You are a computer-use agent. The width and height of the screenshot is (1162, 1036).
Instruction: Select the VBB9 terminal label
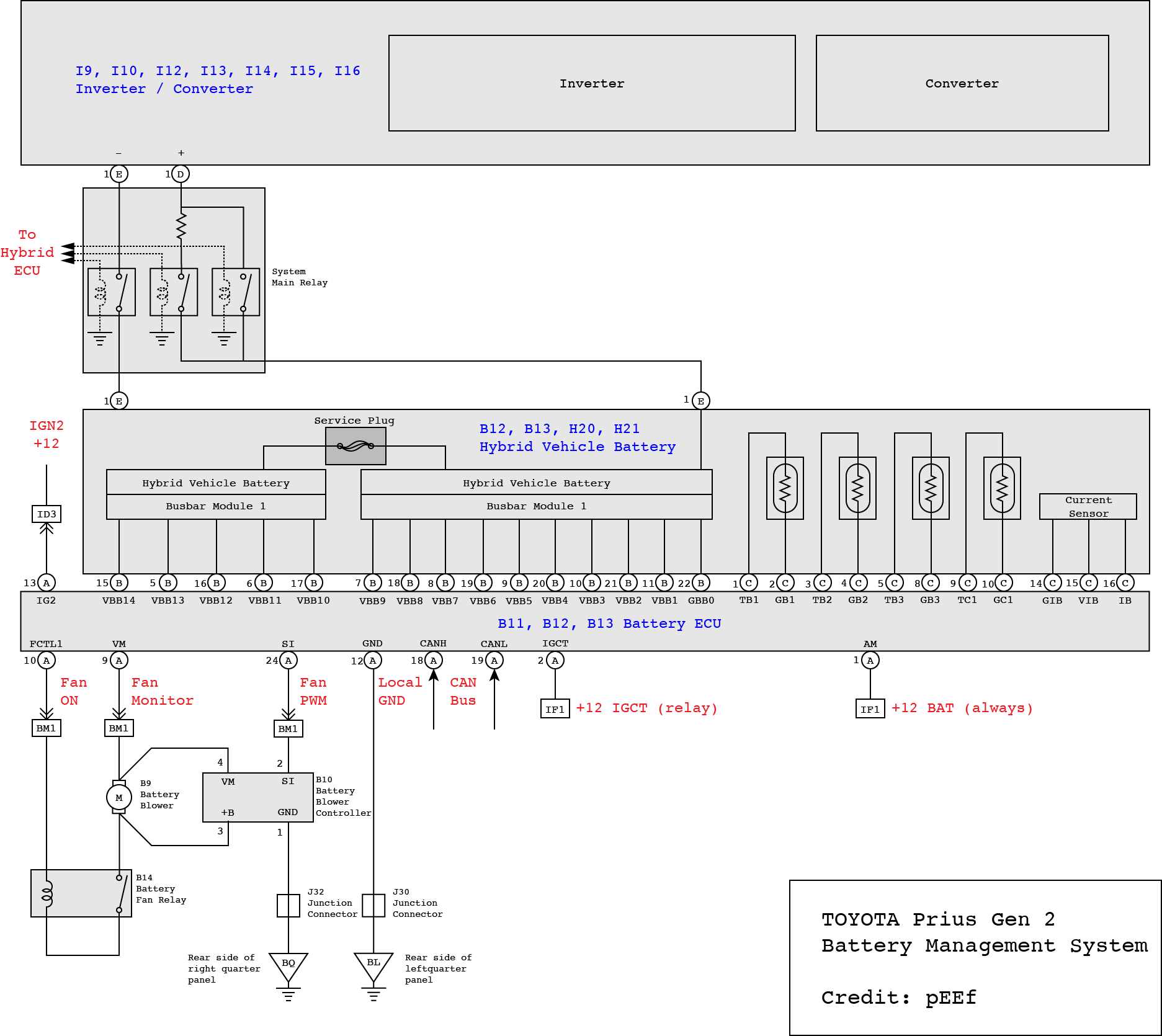[372, 601]
